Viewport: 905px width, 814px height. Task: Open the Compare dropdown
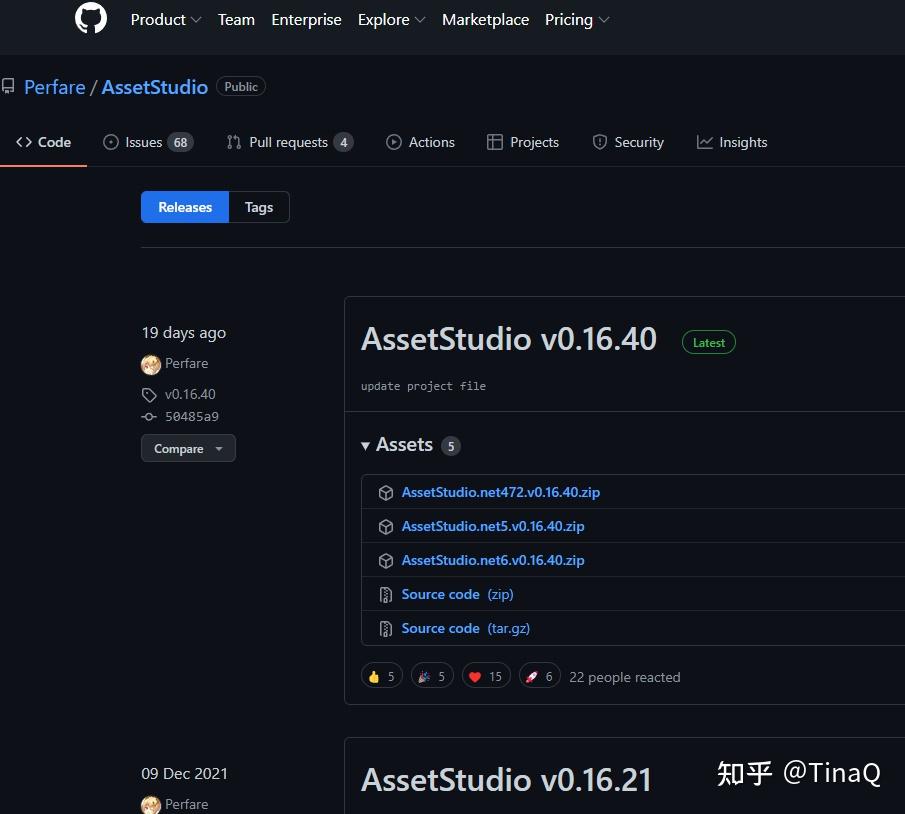click(188, 448)
